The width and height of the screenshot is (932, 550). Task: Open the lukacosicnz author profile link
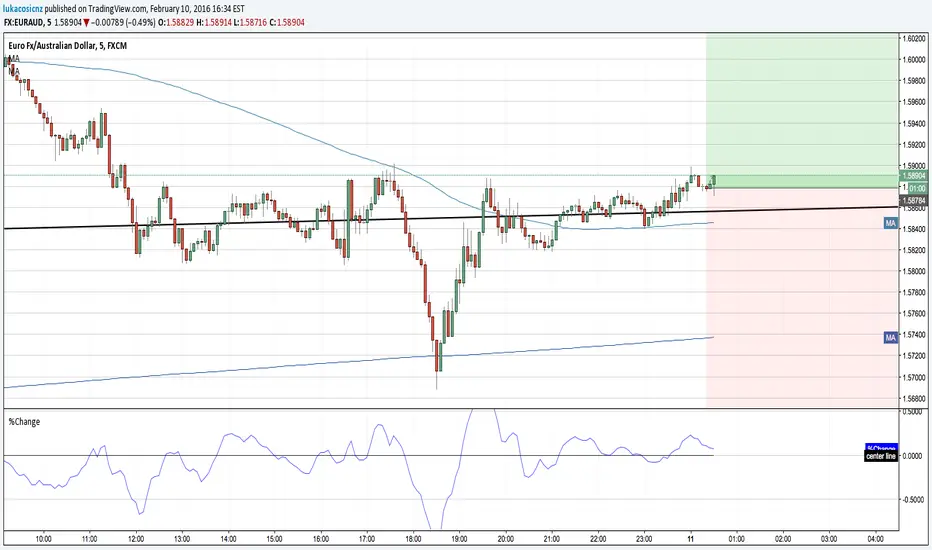tap(23, 9)
